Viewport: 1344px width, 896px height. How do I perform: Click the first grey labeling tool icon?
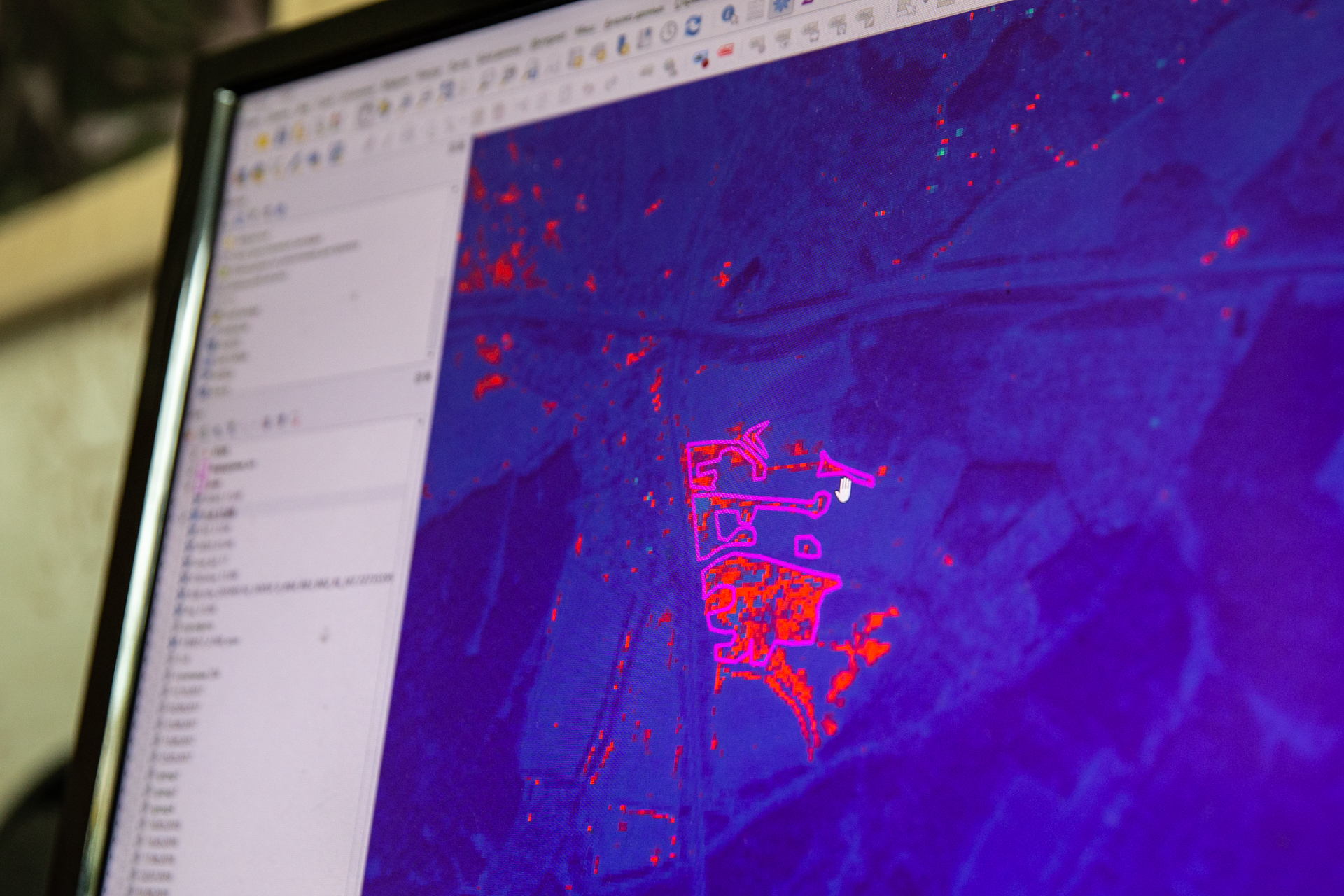click(757, 43)
